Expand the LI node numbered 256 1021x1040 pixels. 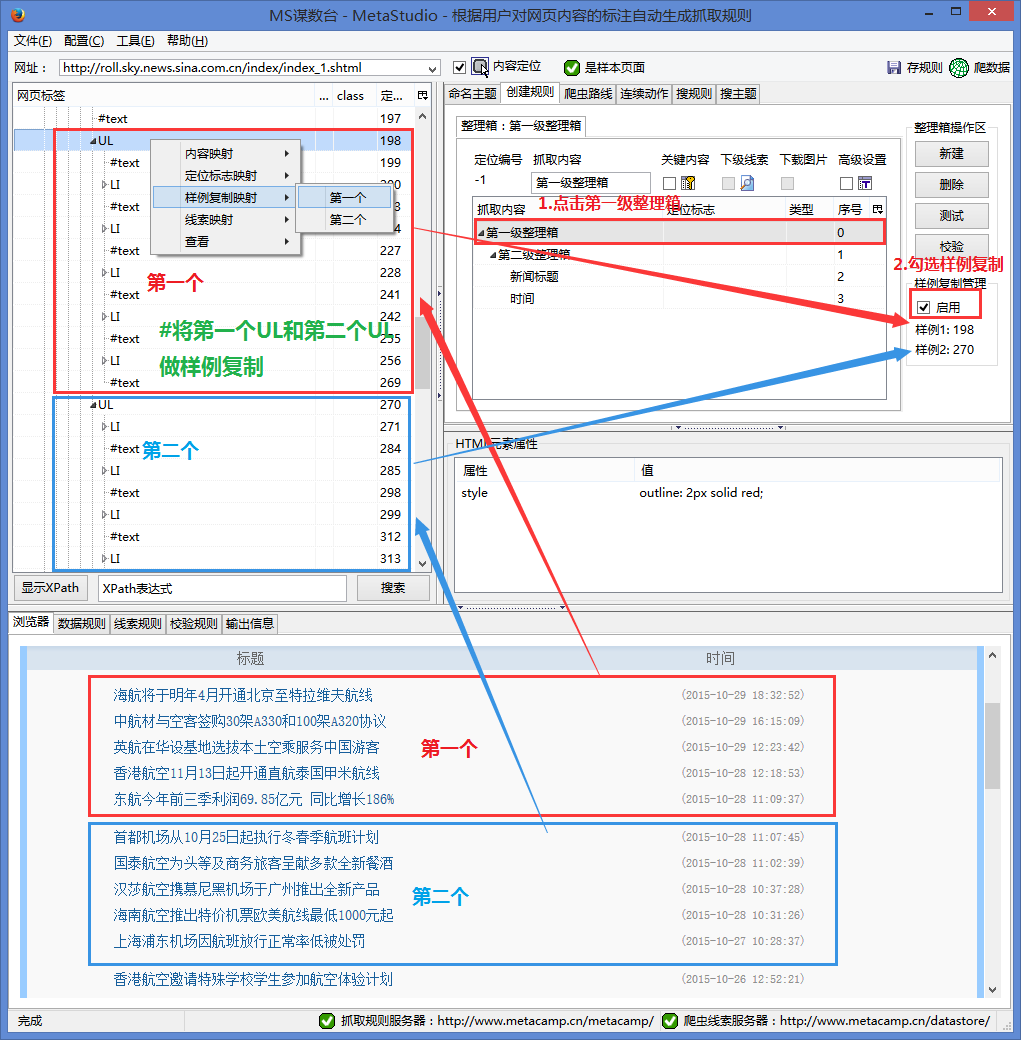[x=104, y=361]
